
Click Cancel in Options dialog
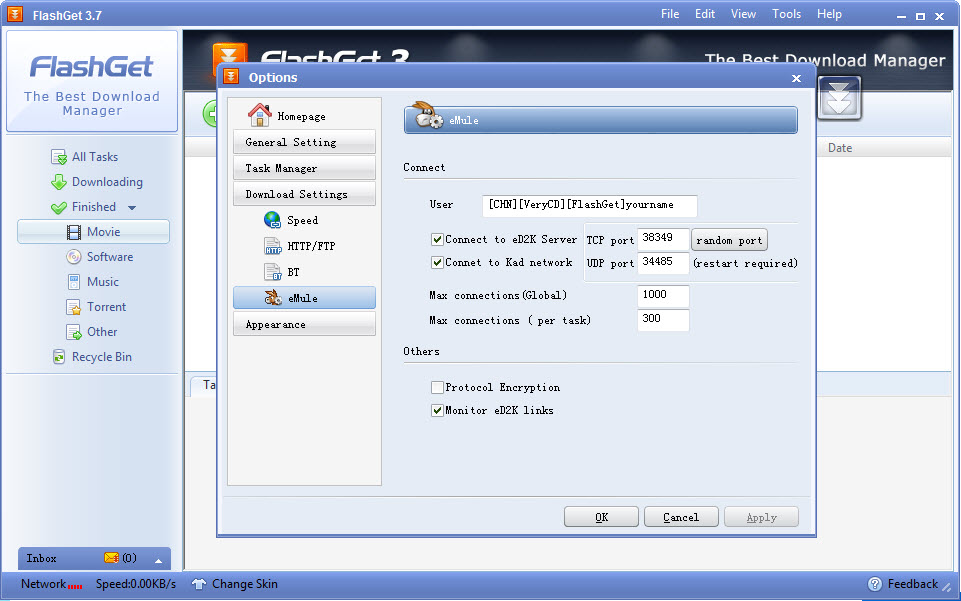coord(681,517)
